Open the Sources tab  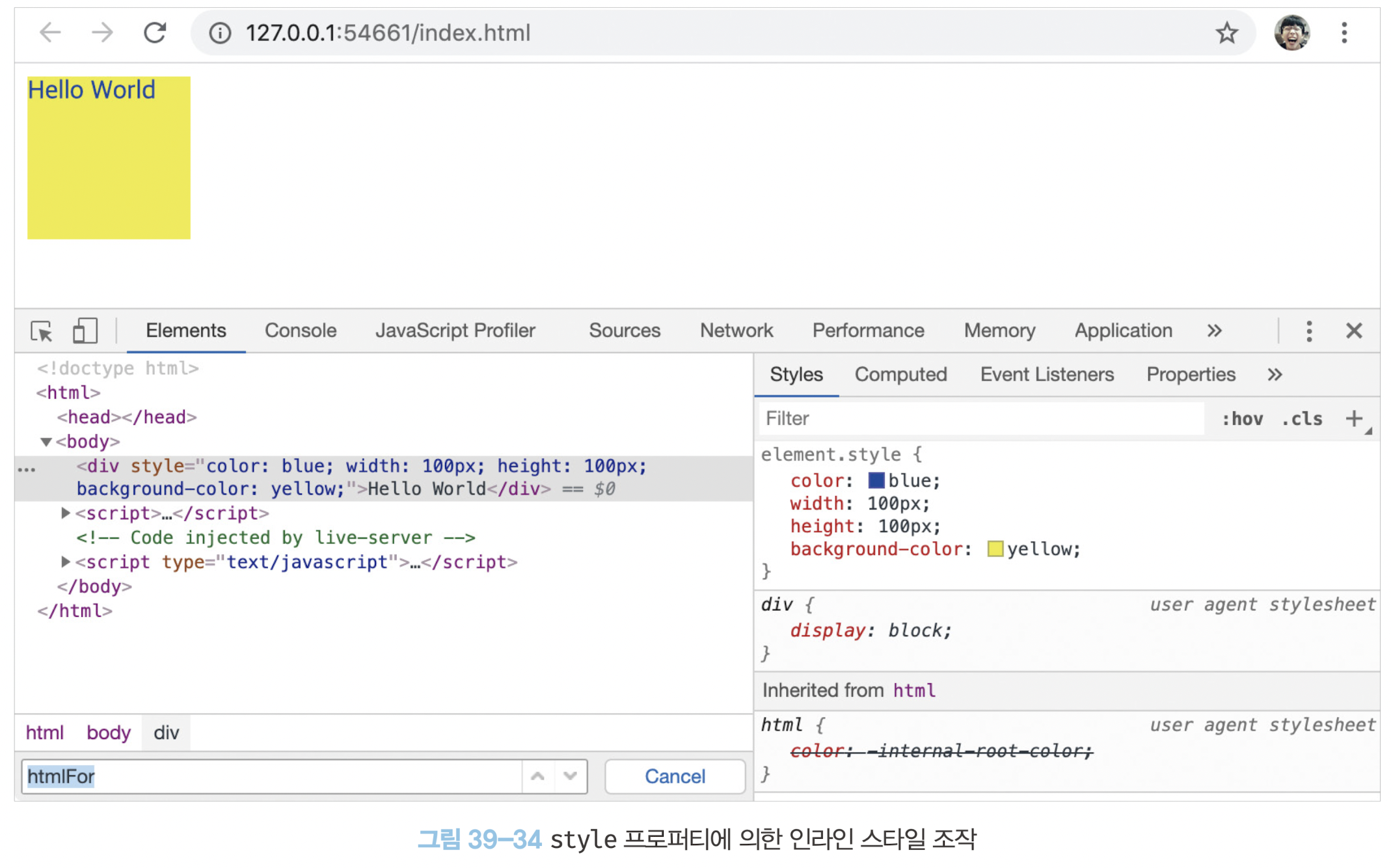625,331
